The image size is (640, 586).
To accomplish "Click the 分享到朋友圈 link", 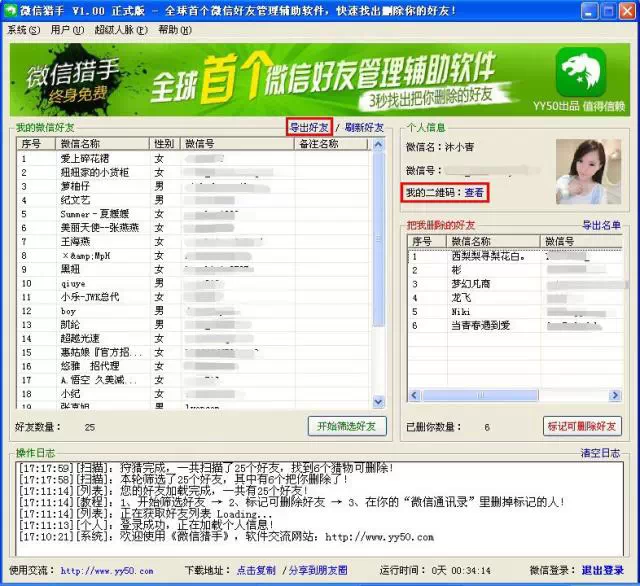I will (319, 571).
